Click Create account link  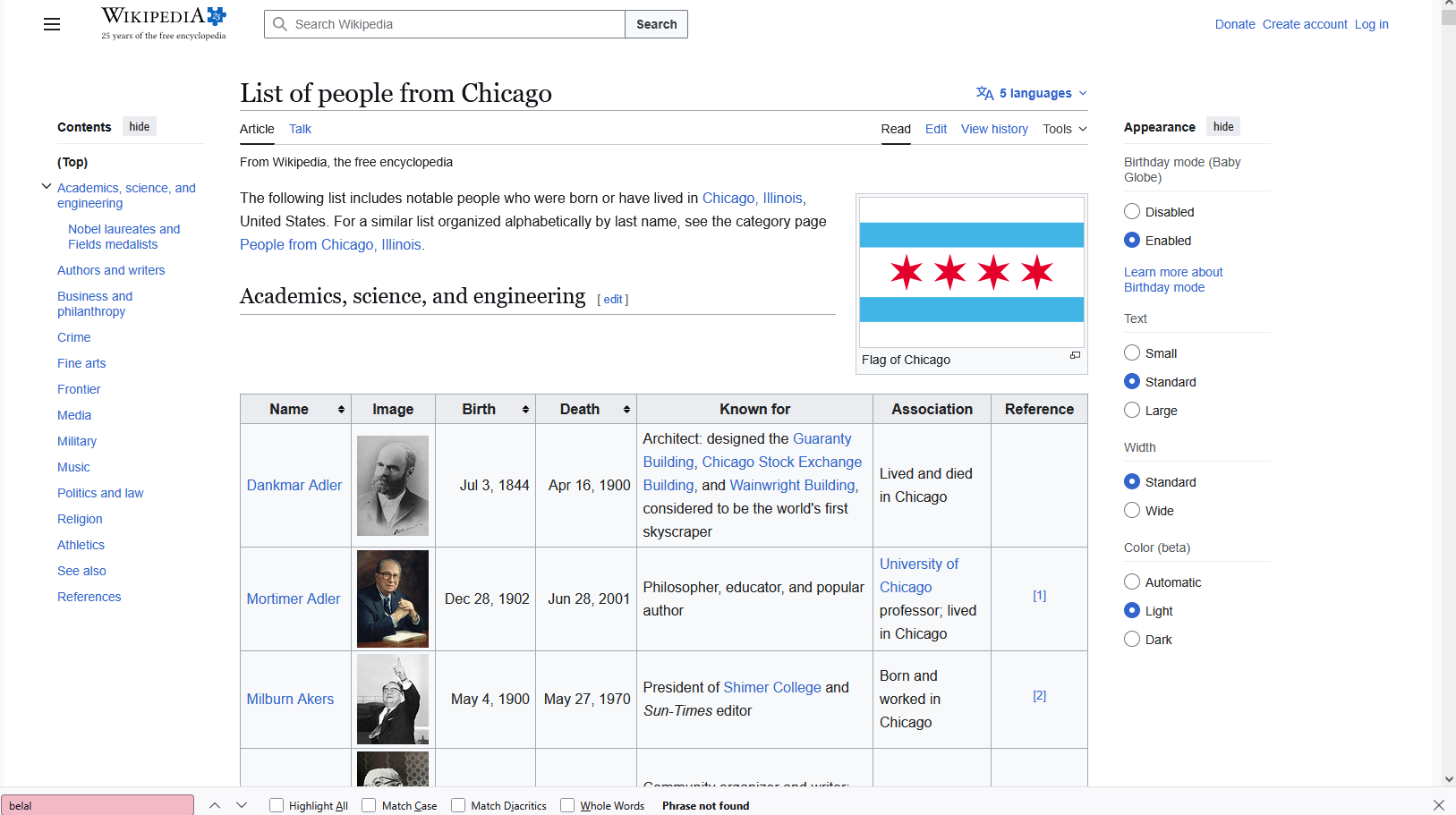point(1305,24)
